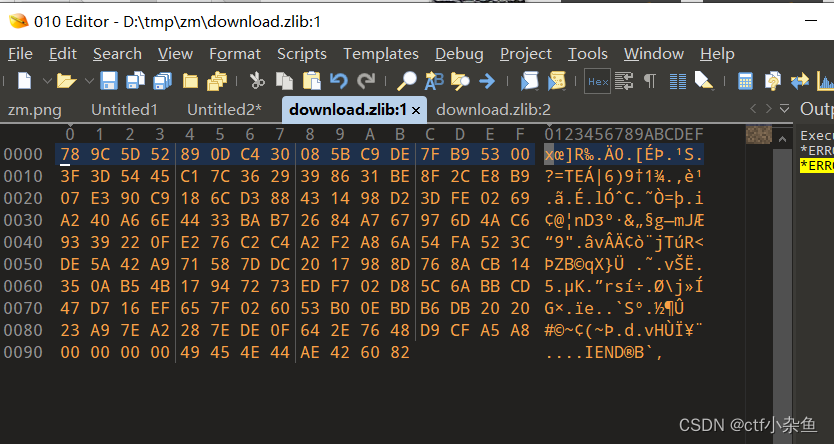Click hex byte 82 in row 0090
Viewport: 834px width, 444px height.
(399, 352)
